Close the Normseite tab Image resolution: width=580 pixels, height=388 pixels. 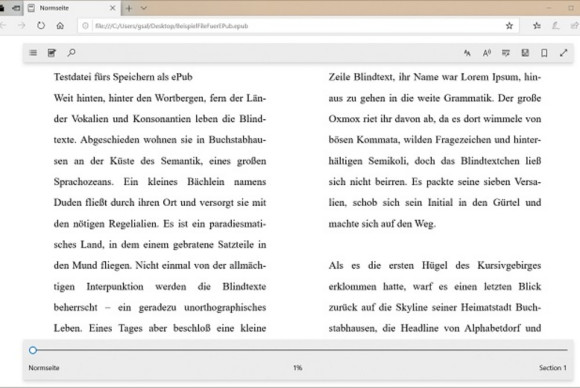[x=112, y=8]
